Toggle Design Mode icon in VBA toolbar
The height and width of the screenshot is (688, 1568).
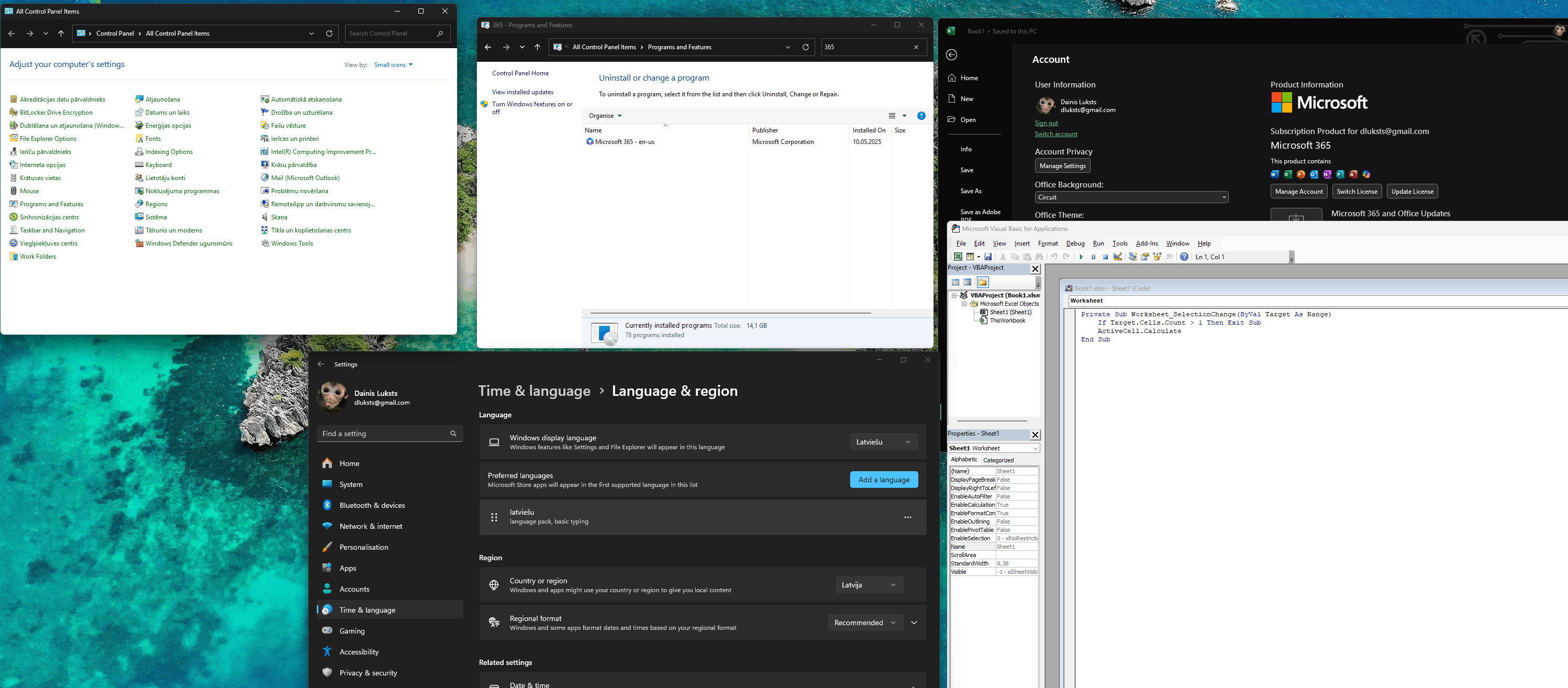(1118, 257)
